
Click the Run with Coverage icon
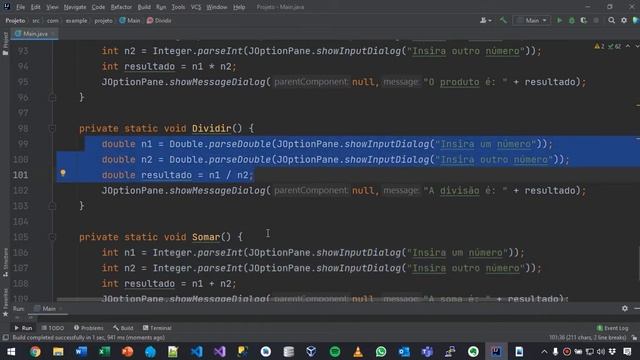click(584, 20)
